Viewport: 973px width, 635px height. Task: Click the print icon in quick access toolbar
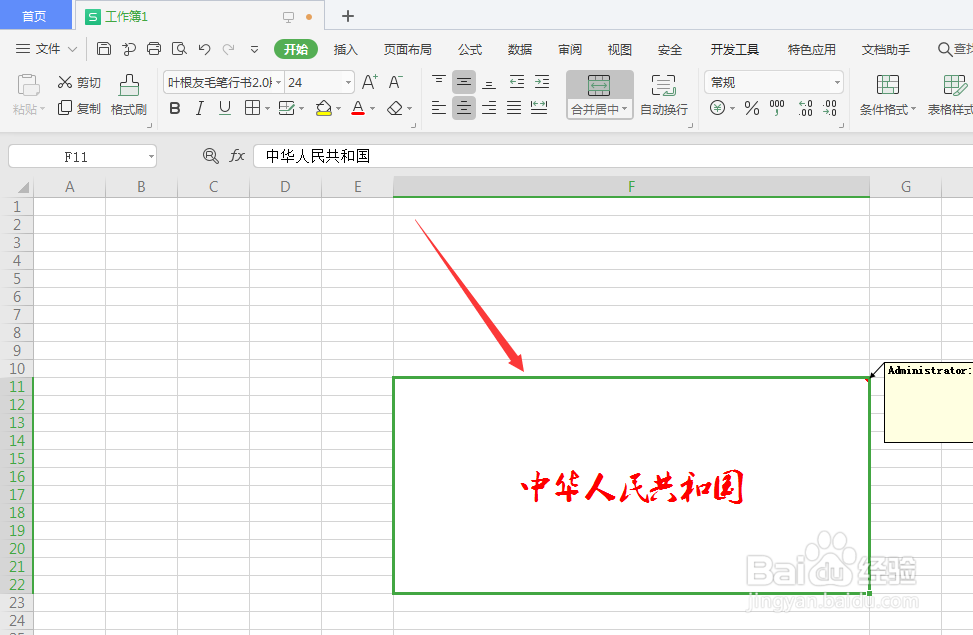coord(153,48)
